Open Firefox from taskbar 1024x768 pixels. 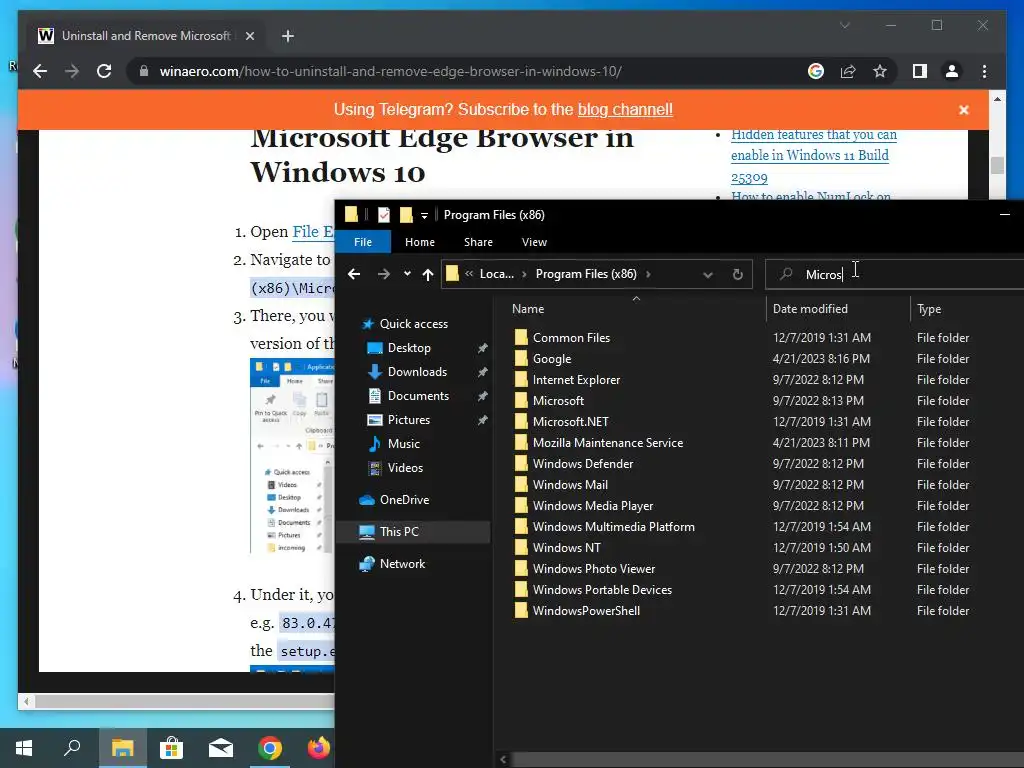tap(319, 748)
